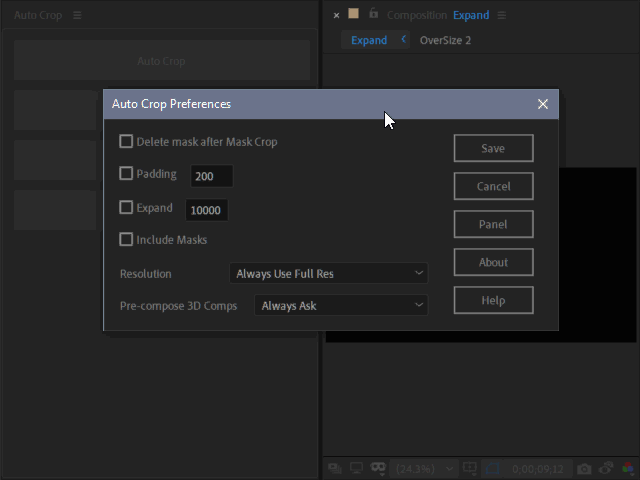This screenshot has width=640, height=480.
Task: Open the Auto Crop panel menu icon
Action: [77, 16]
